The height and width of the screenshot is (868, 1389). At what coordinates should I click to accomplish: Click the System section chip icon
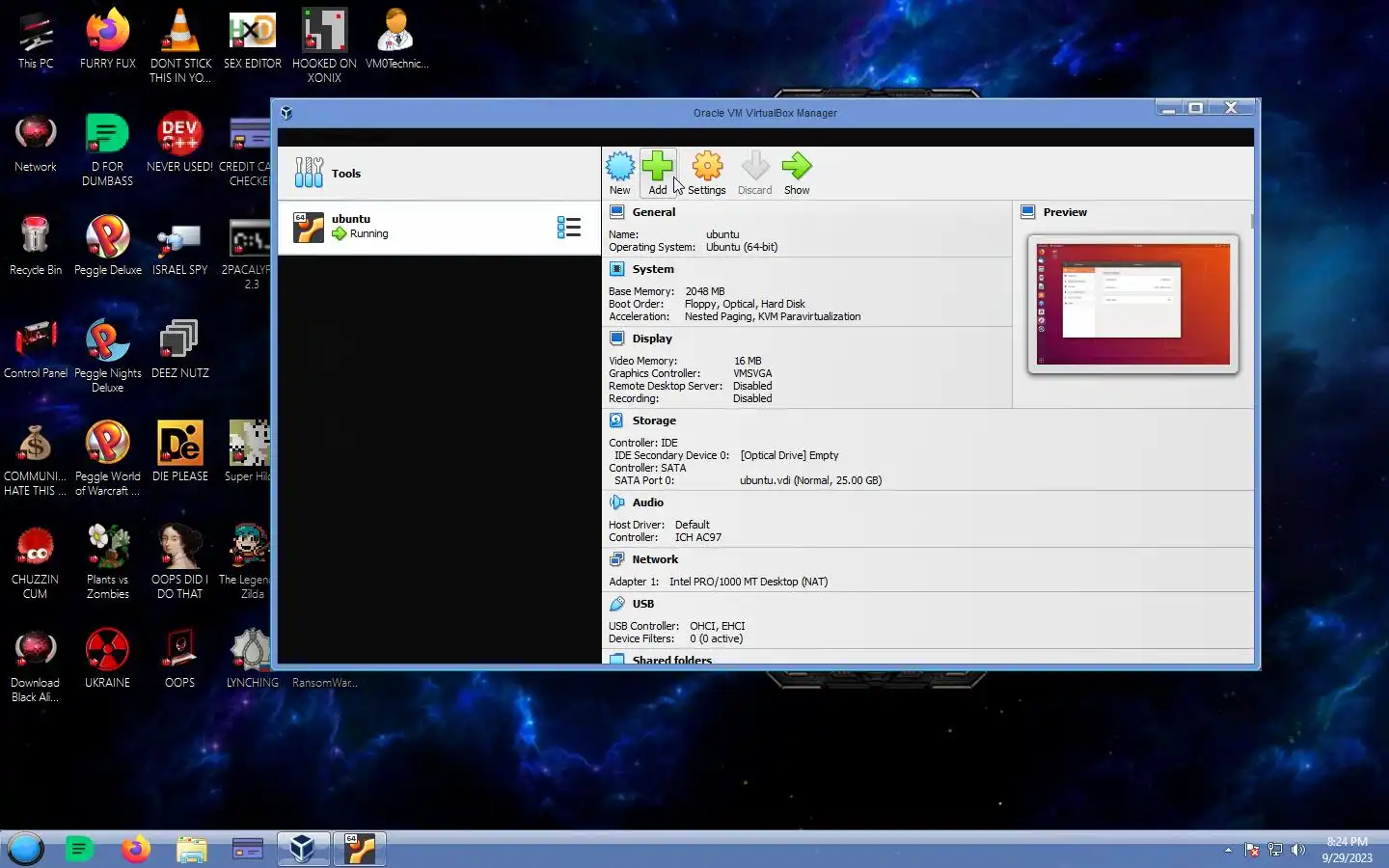(617, 269)
